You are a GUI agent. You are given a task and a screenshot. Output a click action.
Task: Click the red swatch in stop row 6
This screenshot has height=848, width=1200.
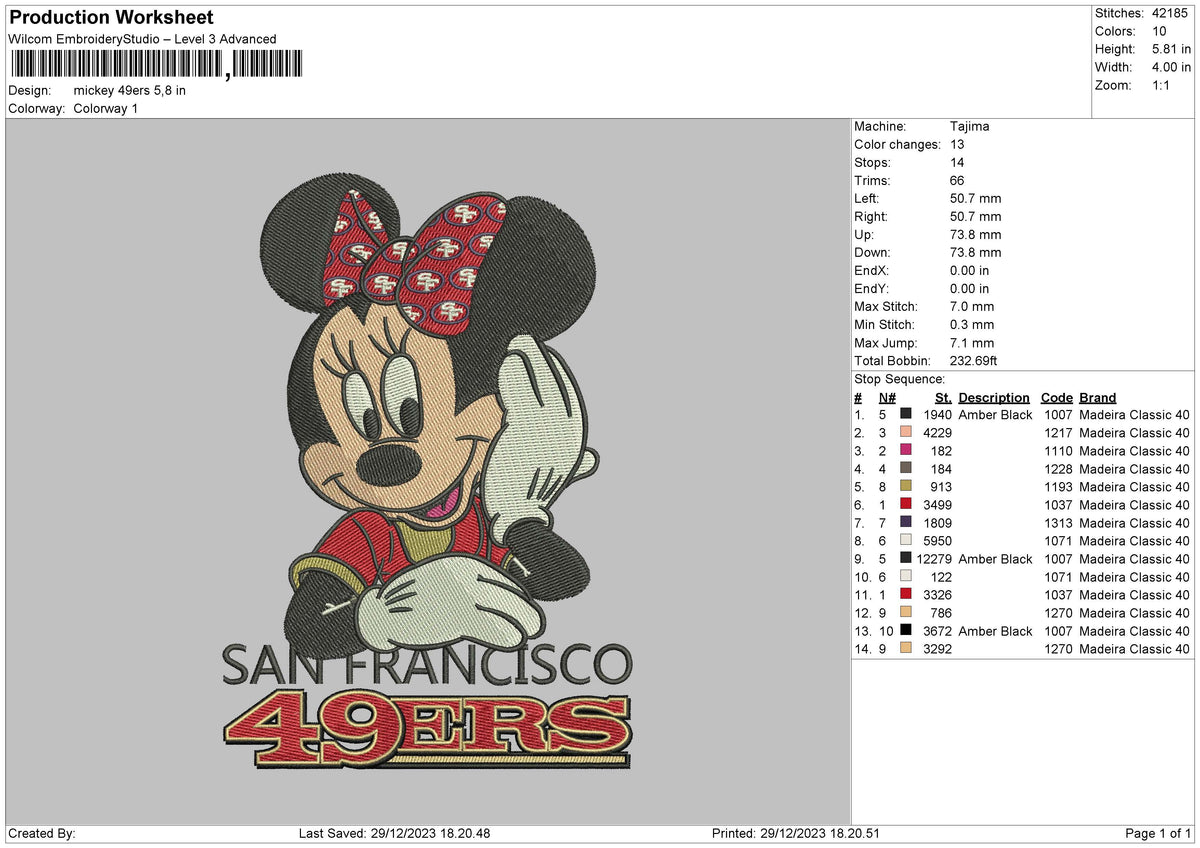tap(906, 503)
